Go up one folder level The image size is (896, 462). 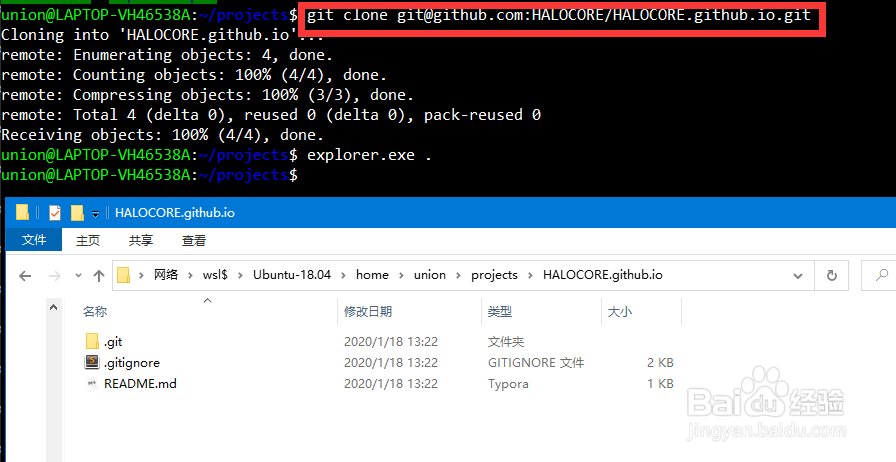point(99,276)
